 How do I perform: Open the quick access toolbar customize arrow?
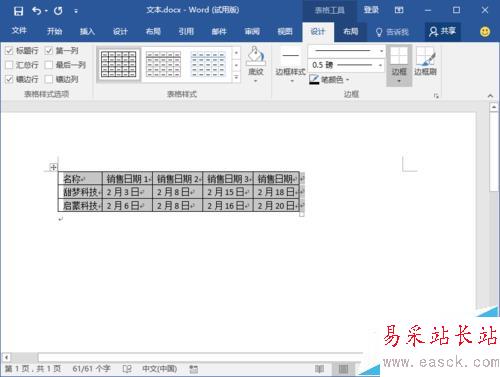coord(76,11)
